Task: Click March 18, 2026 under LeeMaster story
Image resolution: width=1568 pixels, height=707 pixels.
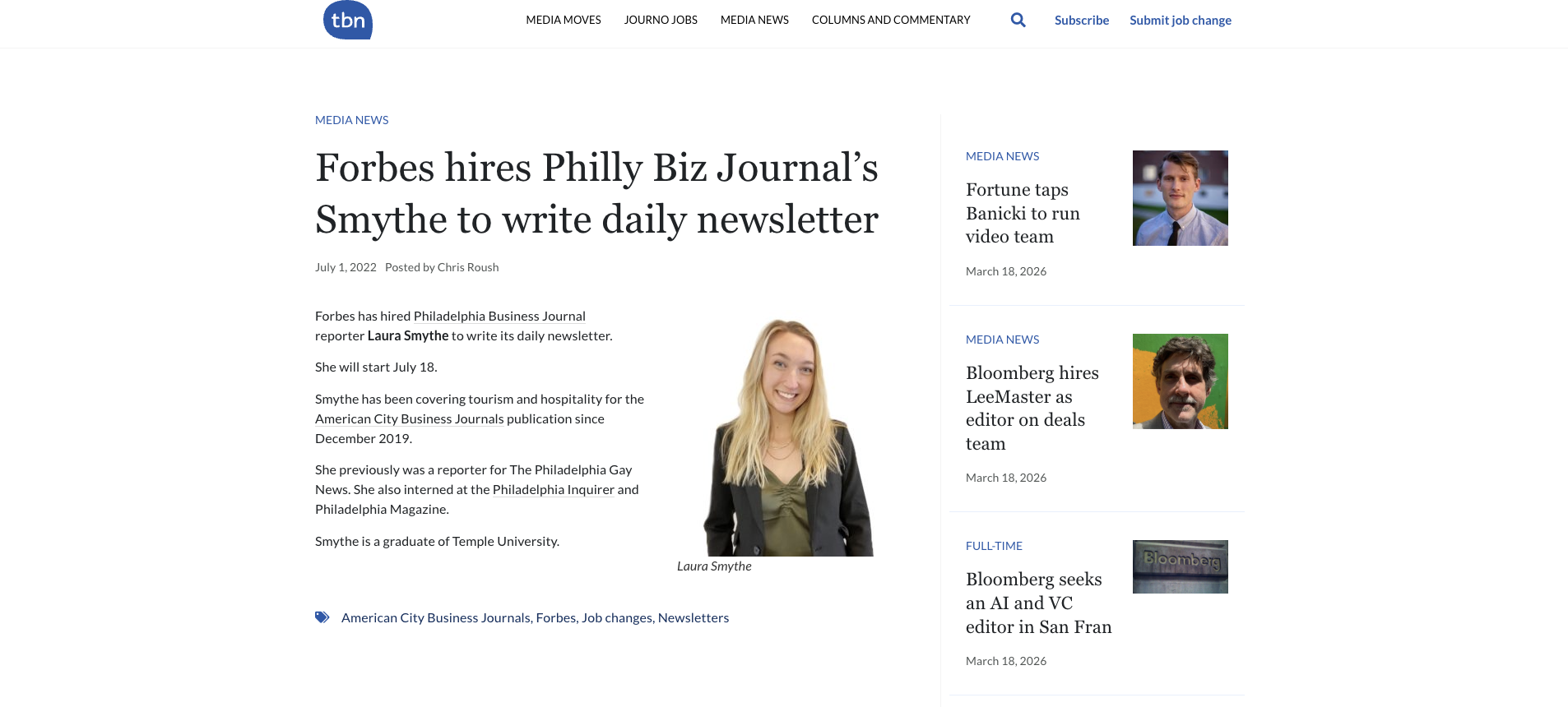Action: pos(1006,478)
